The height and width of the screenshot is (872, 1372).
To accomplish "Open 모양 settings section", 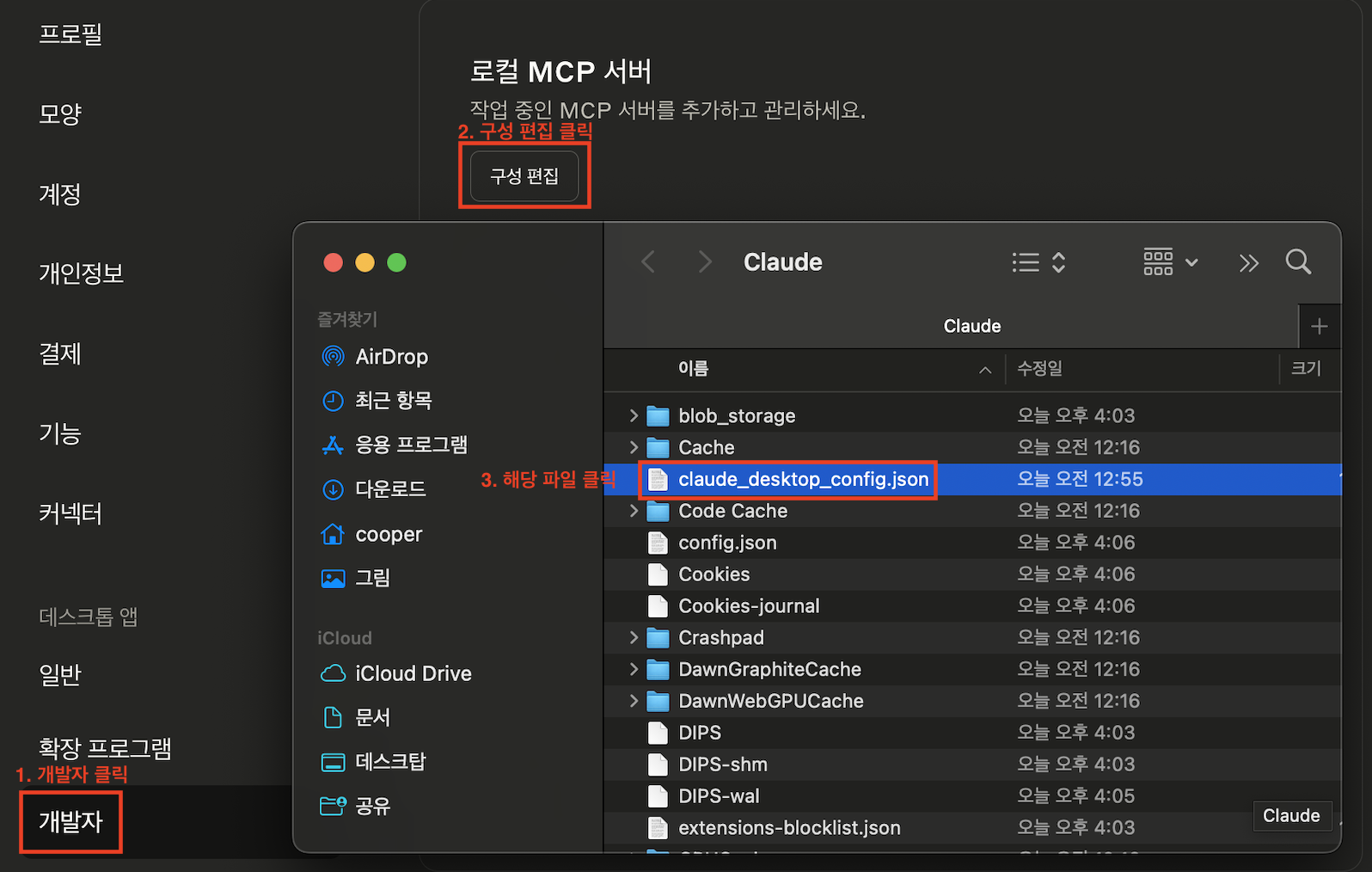I will tap(60, 114).
